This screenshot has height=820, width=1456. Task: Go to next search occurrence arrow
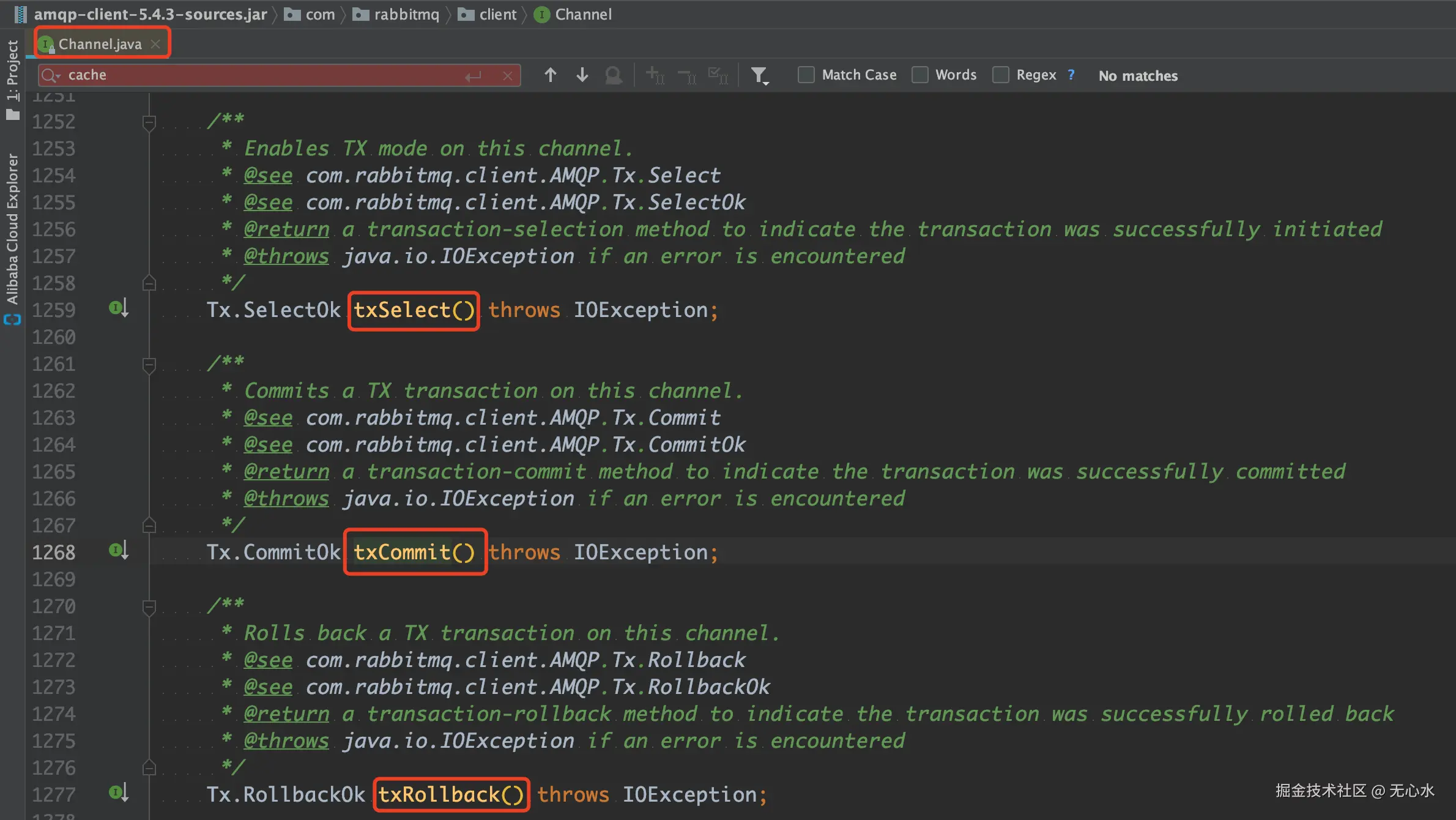point(582,75)
